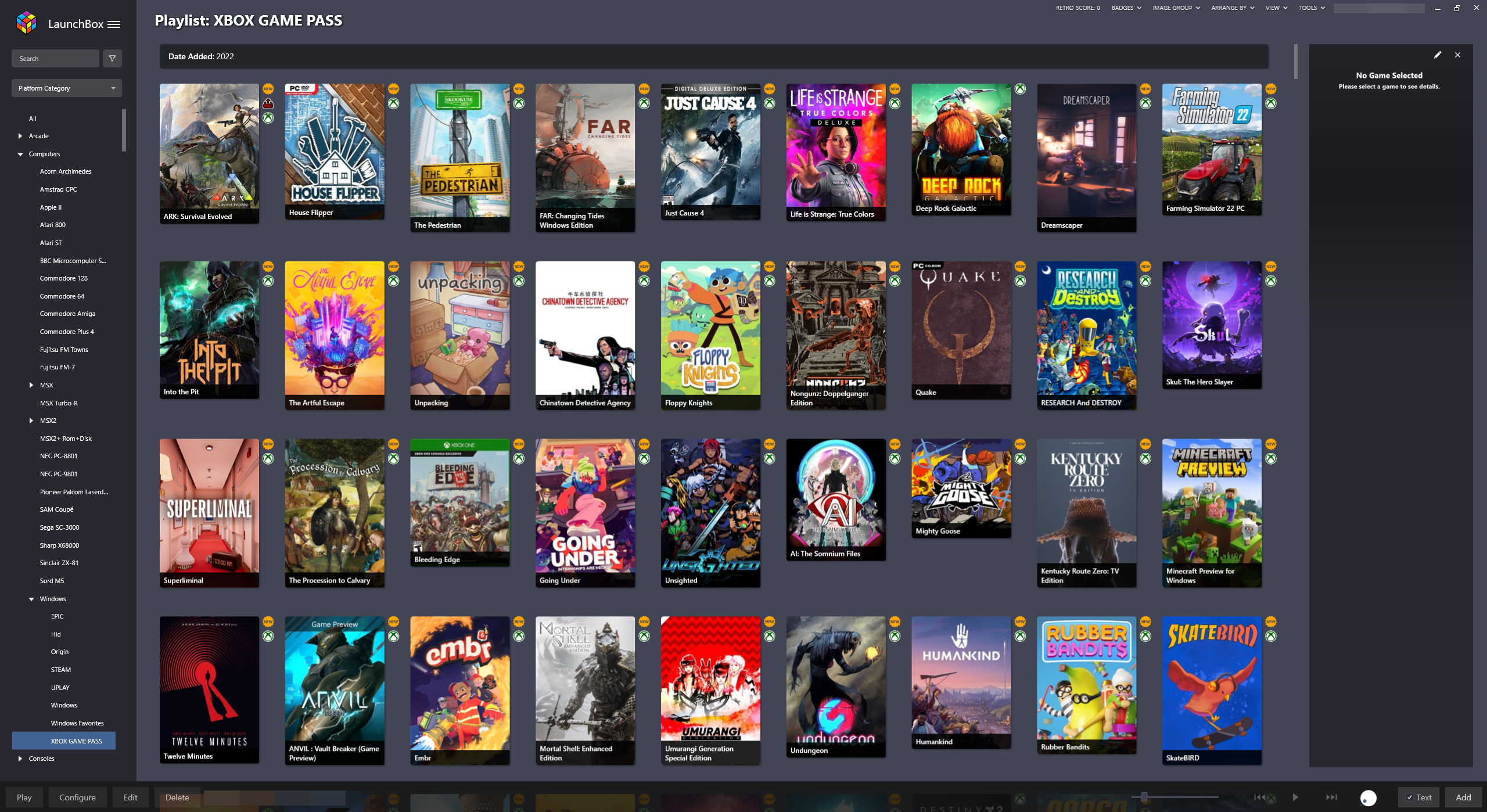
Task: Skip to next music track
Action: [x=1331, y=797]
